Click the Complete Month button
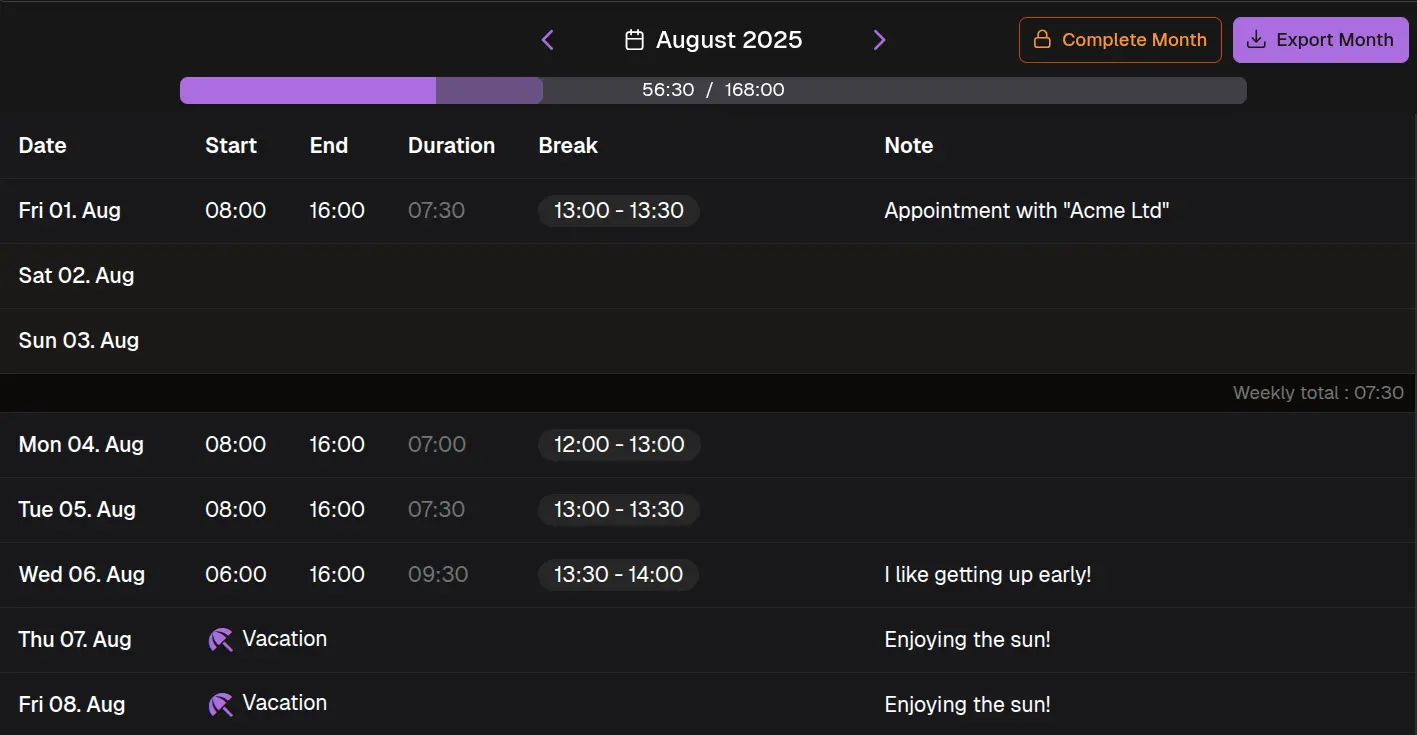 point(1120,40)
